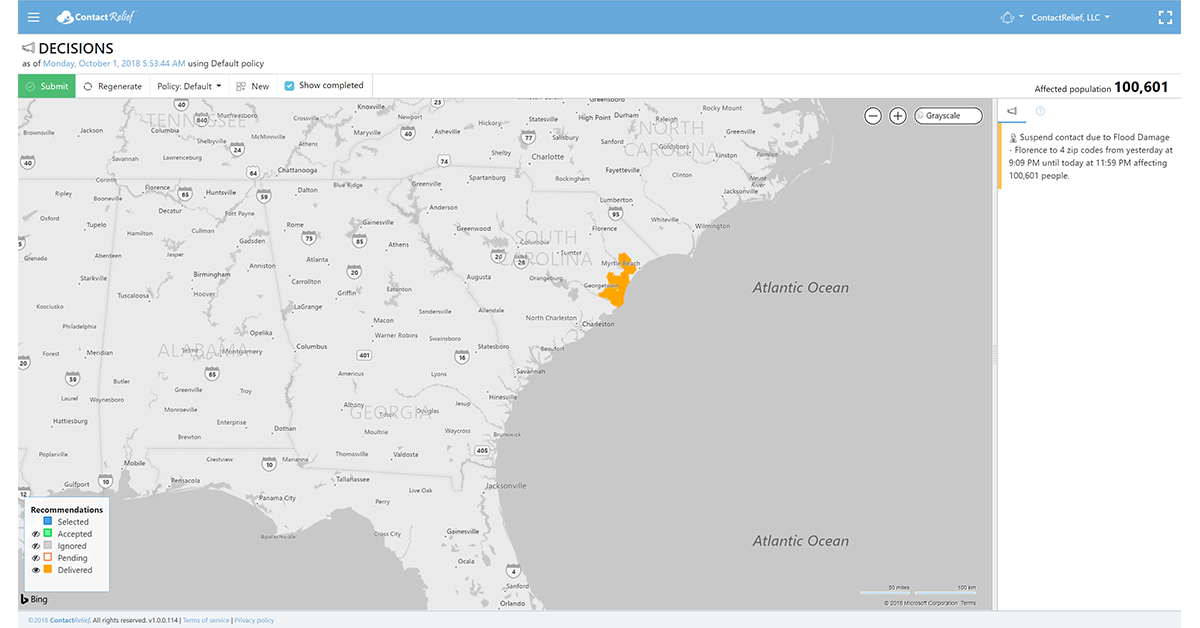
Task: Toggle fullscreen mode icon
Action: (1164, 17)
